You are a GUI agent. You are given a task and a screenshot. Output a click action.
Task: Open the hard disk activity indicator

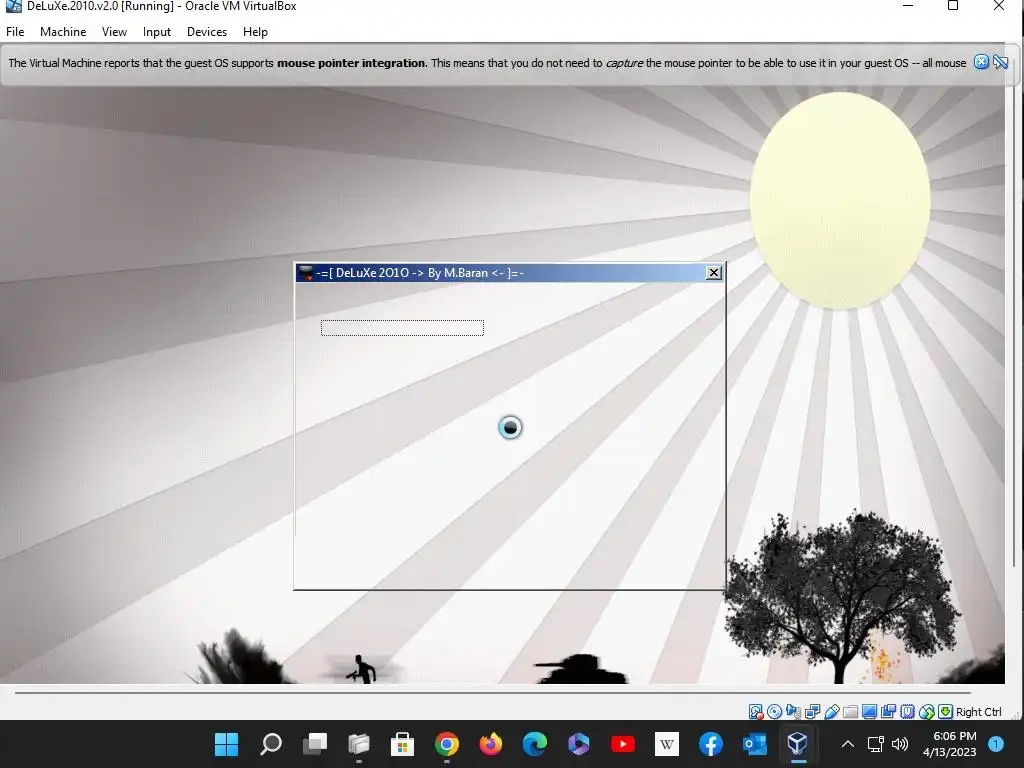point(756,712)
